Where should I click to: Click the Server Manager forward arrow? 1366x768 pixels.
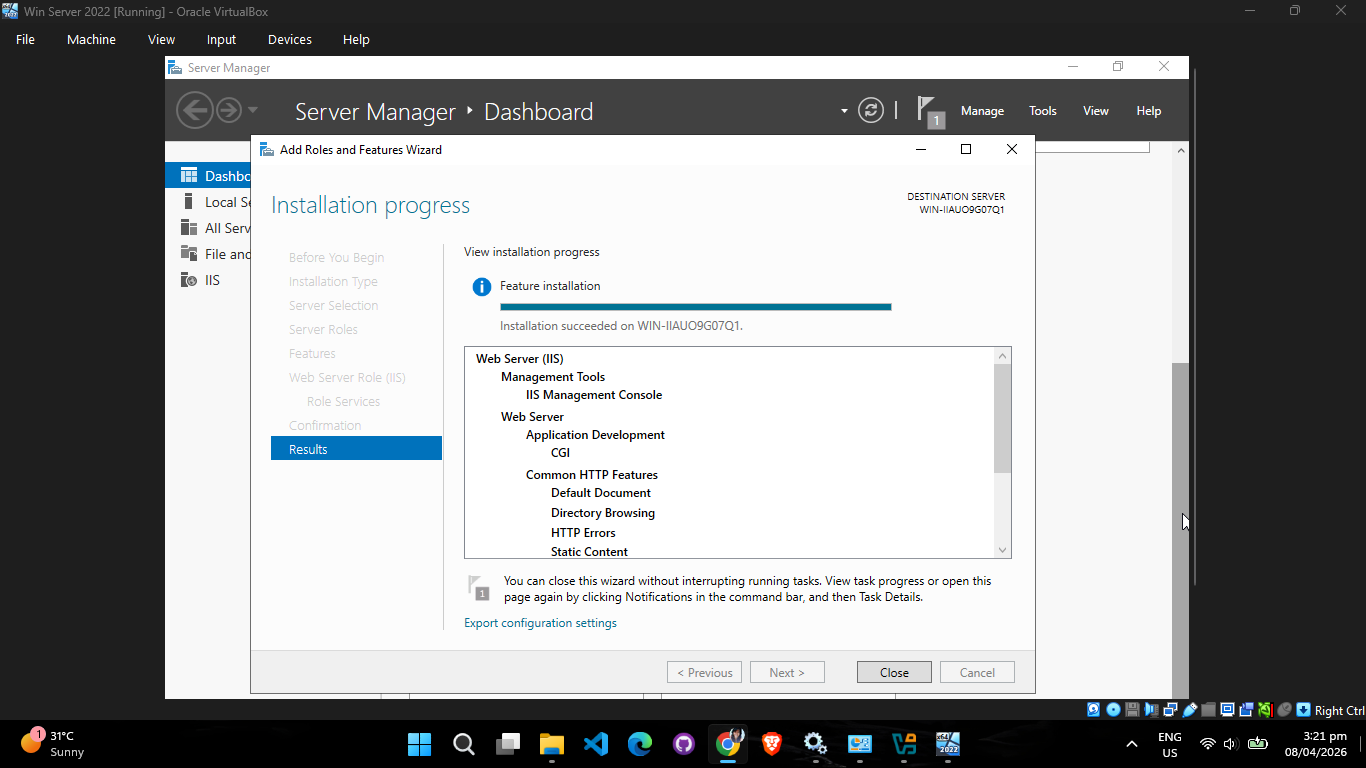tap(229, 110)
